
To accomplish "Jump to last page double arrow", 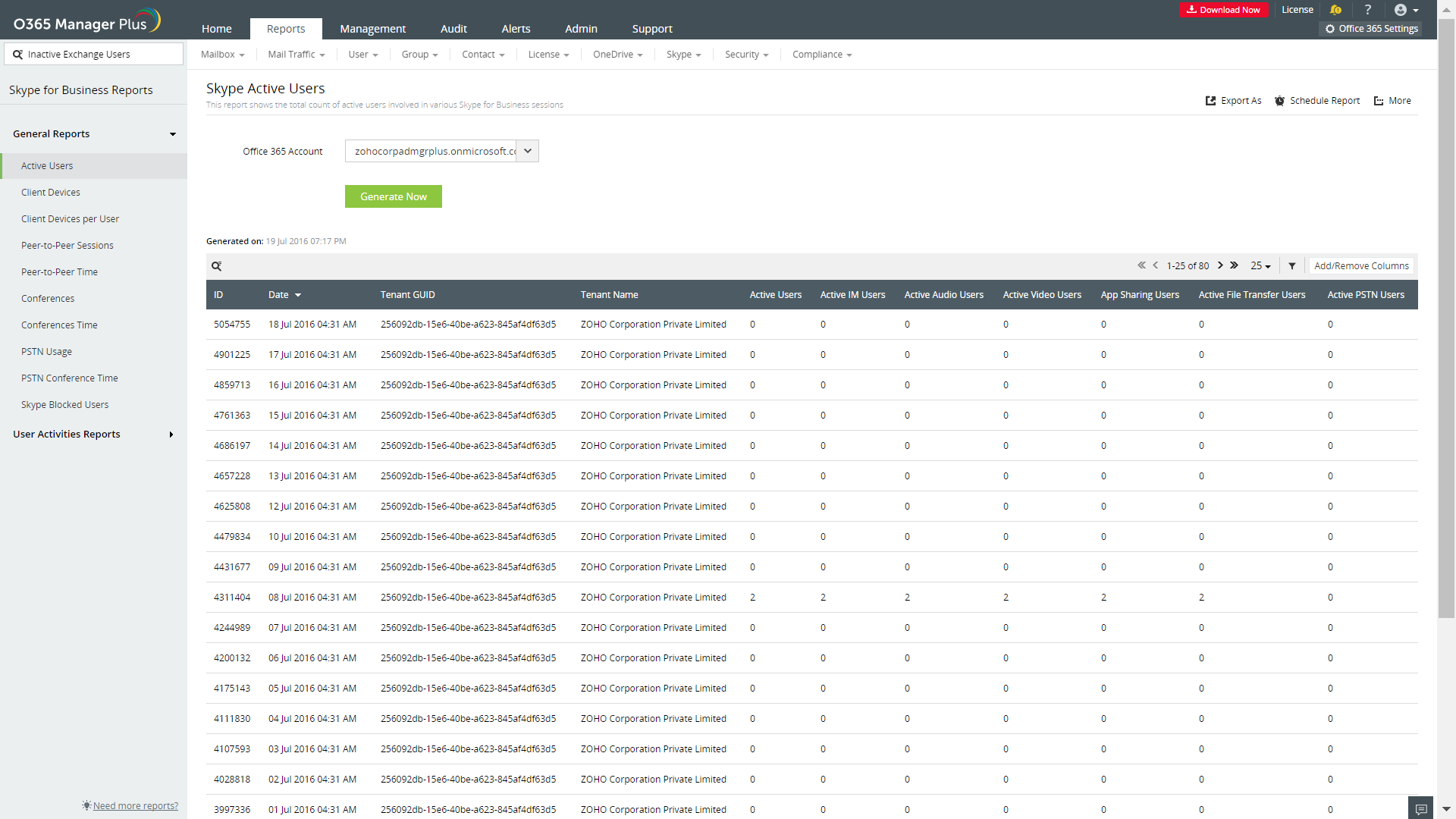I will pyautogui.click(x=1235, y=265).
